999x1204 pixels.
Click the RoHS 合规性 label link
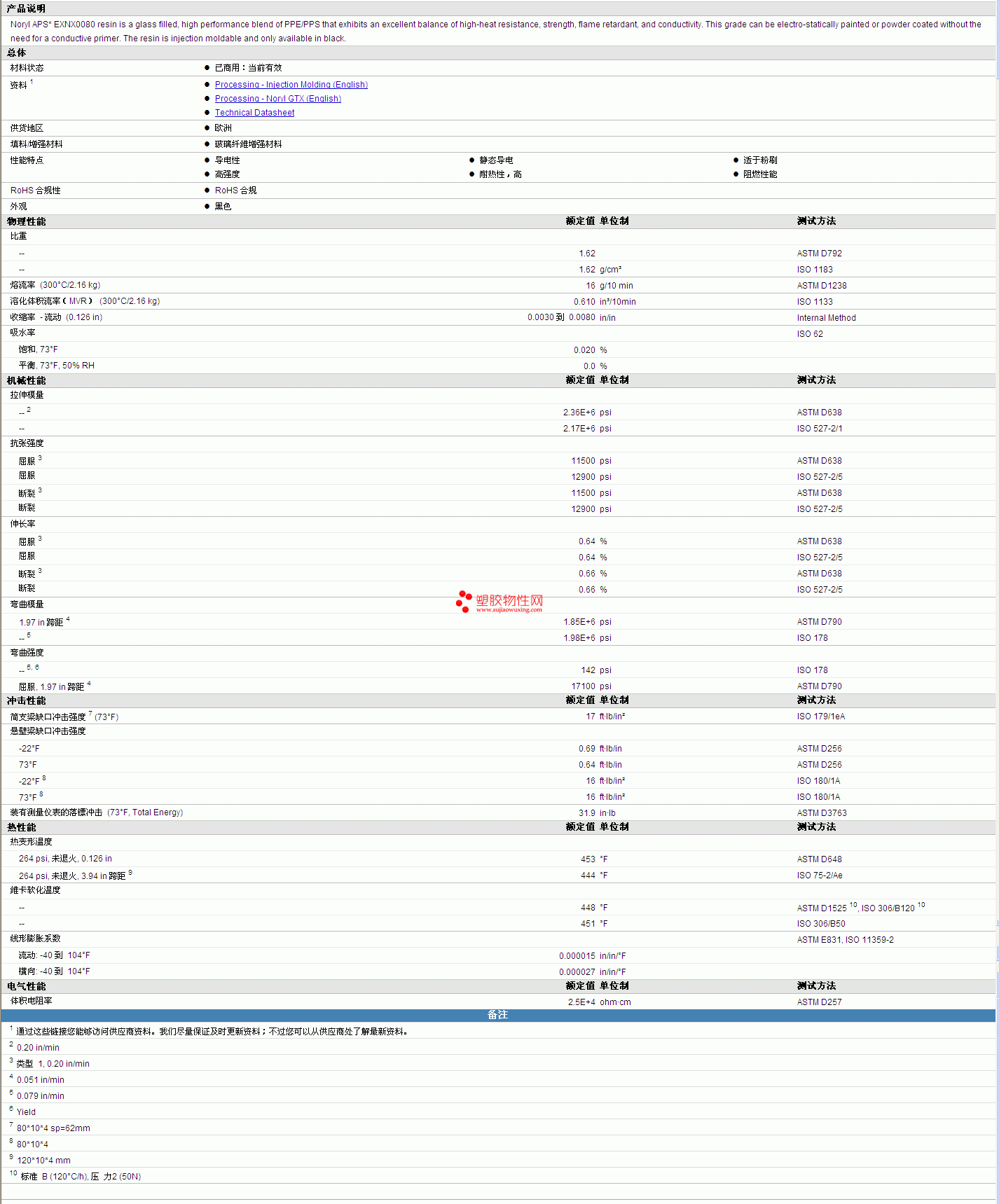coord(35,191)
